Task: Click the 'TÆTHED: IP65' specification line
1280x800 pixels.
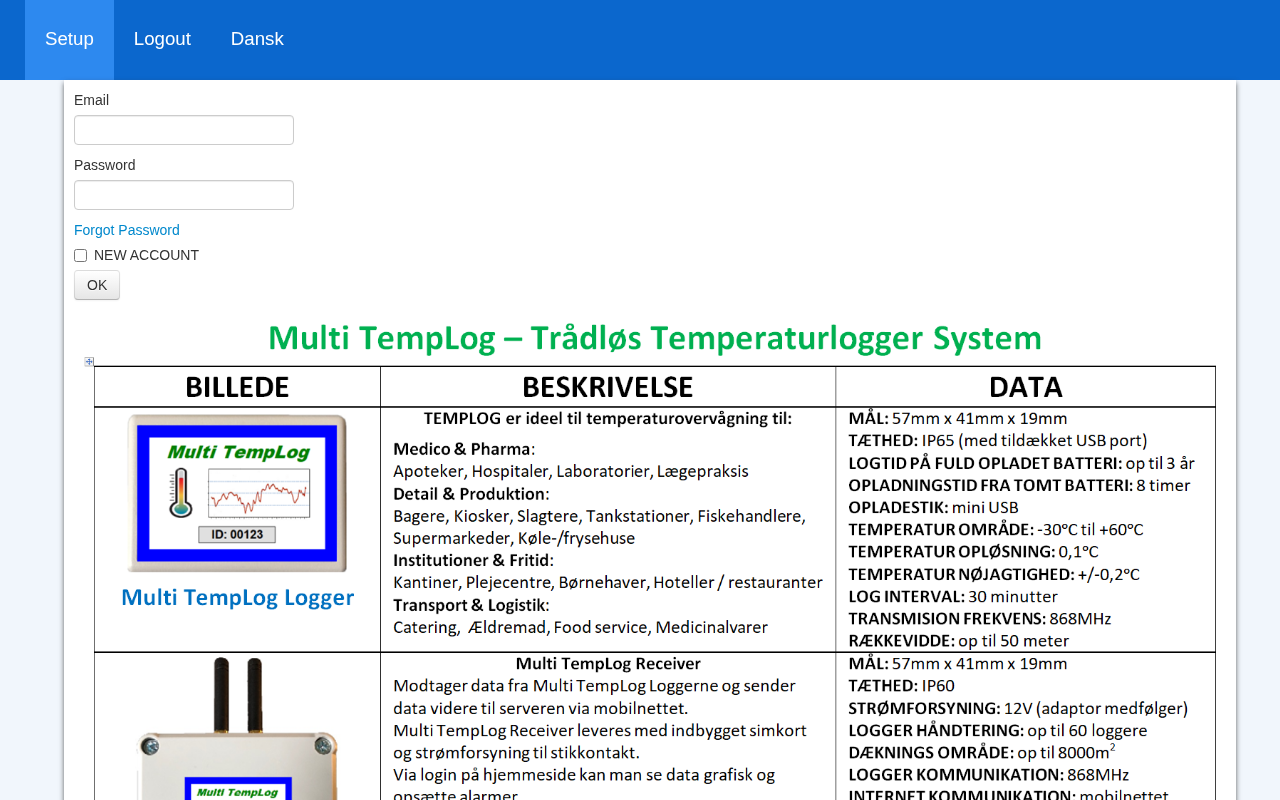Action: [x=998, y=441]
